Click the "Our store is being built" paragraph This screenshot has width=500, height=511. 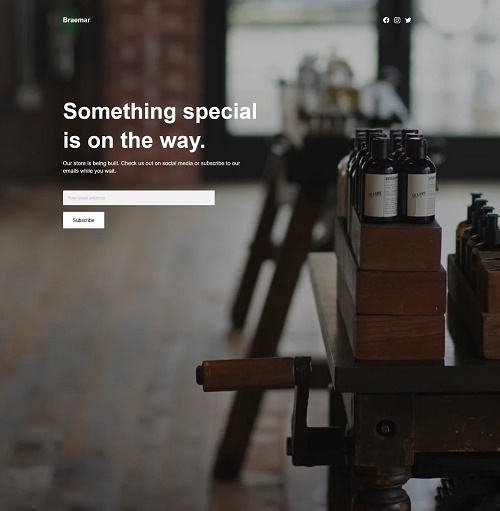click(151, 167)
